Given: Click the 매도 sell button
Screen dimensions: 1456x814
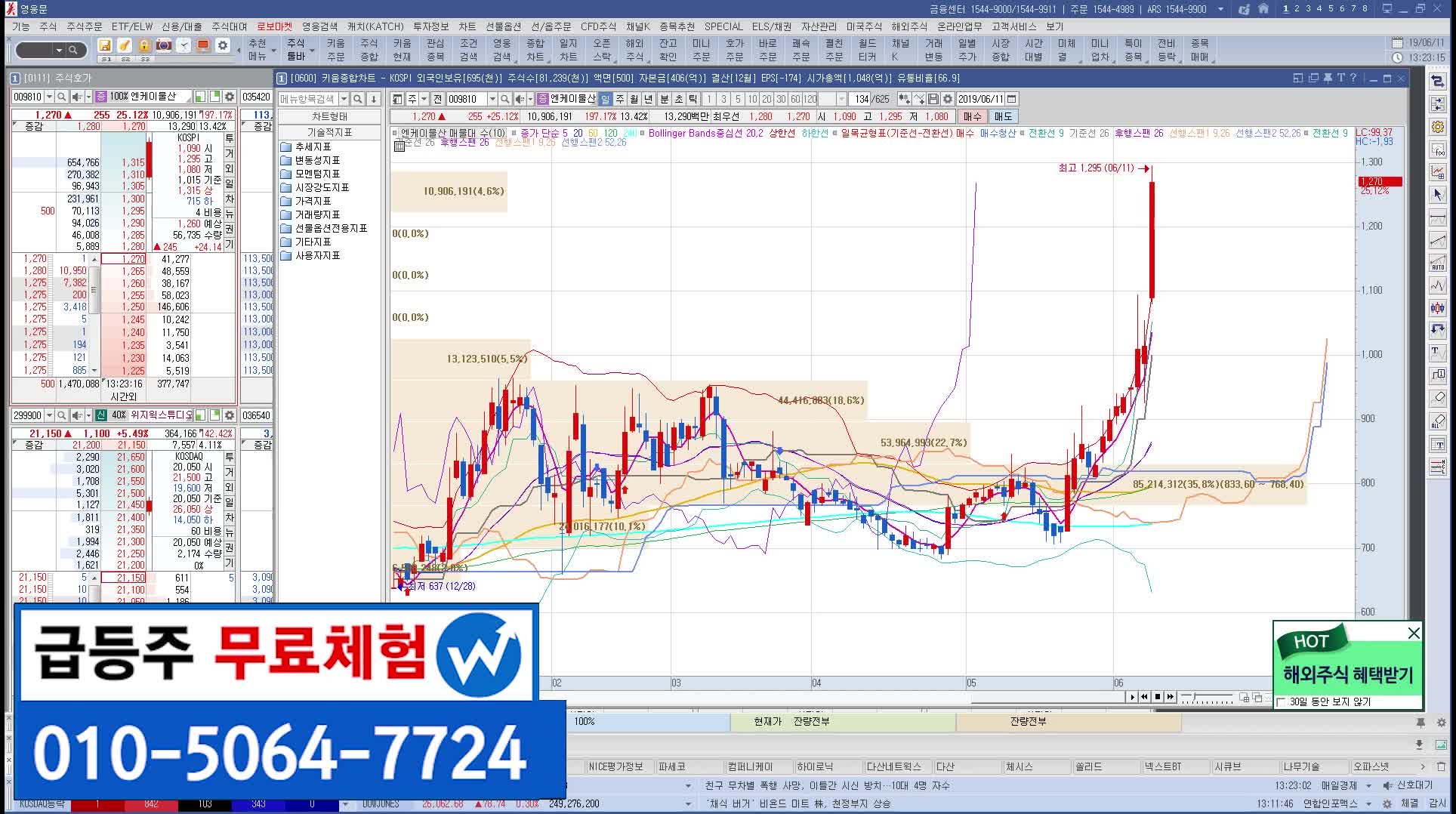Looking at the screenshot, I should 1003,116.
